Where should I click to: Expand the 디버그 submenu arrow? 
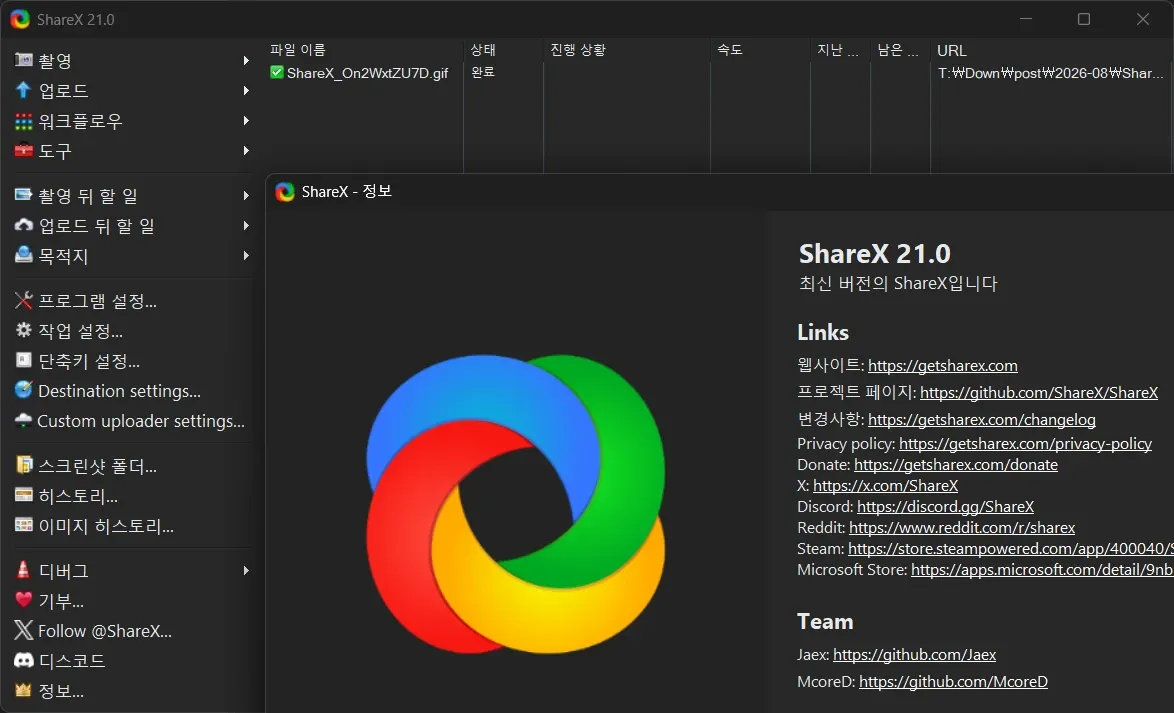(x=246, y=570)
